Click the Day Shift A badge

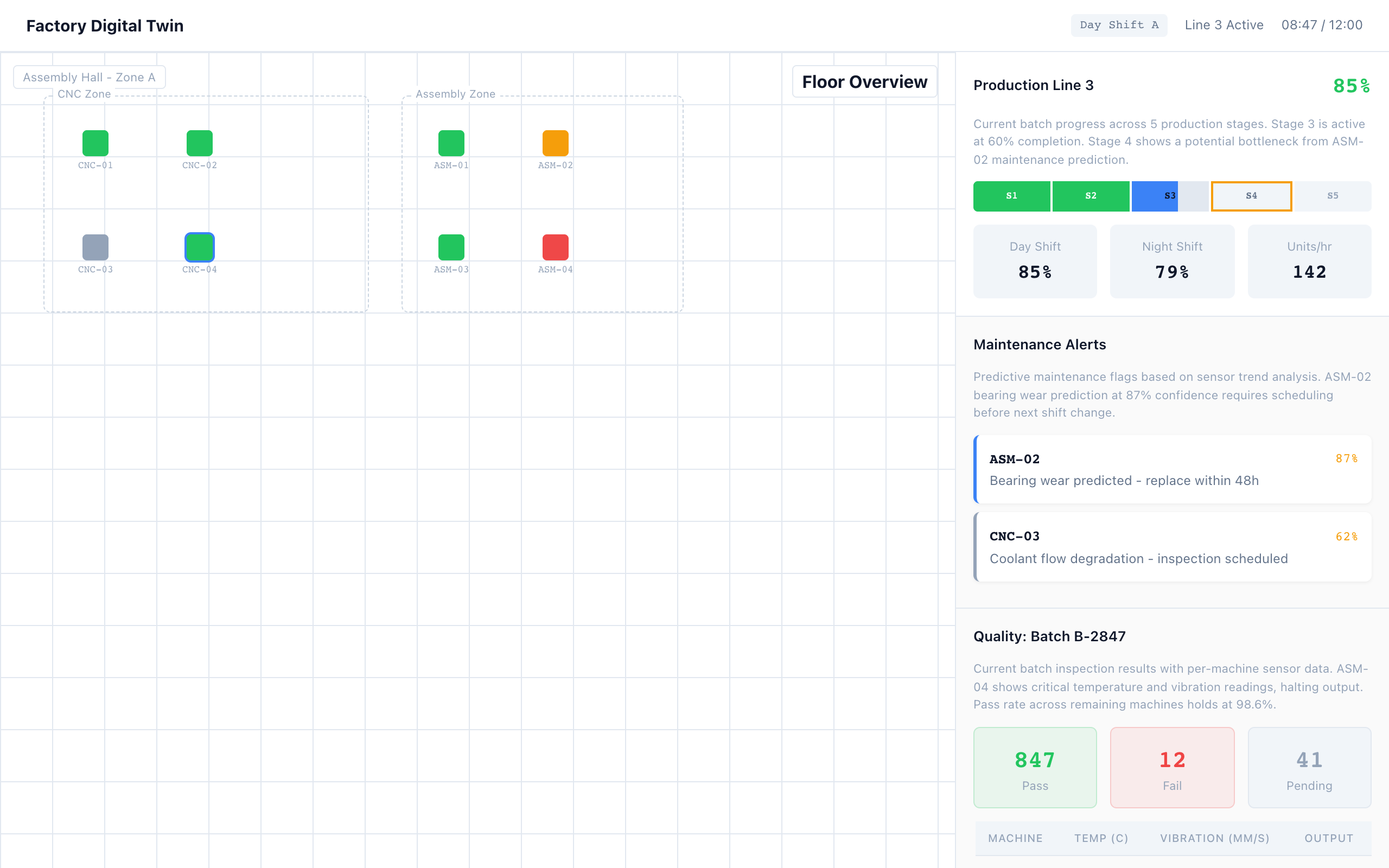[x=1118, y=25]
